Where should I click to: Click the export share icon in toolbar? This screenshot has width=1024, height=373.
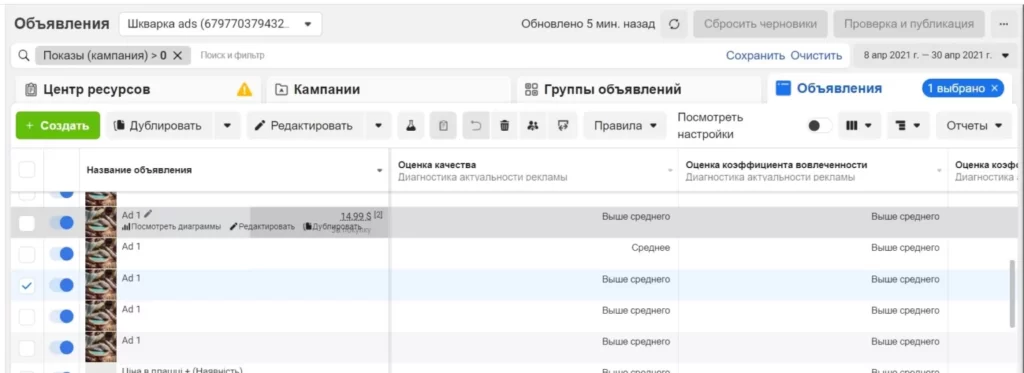[562, 125]
